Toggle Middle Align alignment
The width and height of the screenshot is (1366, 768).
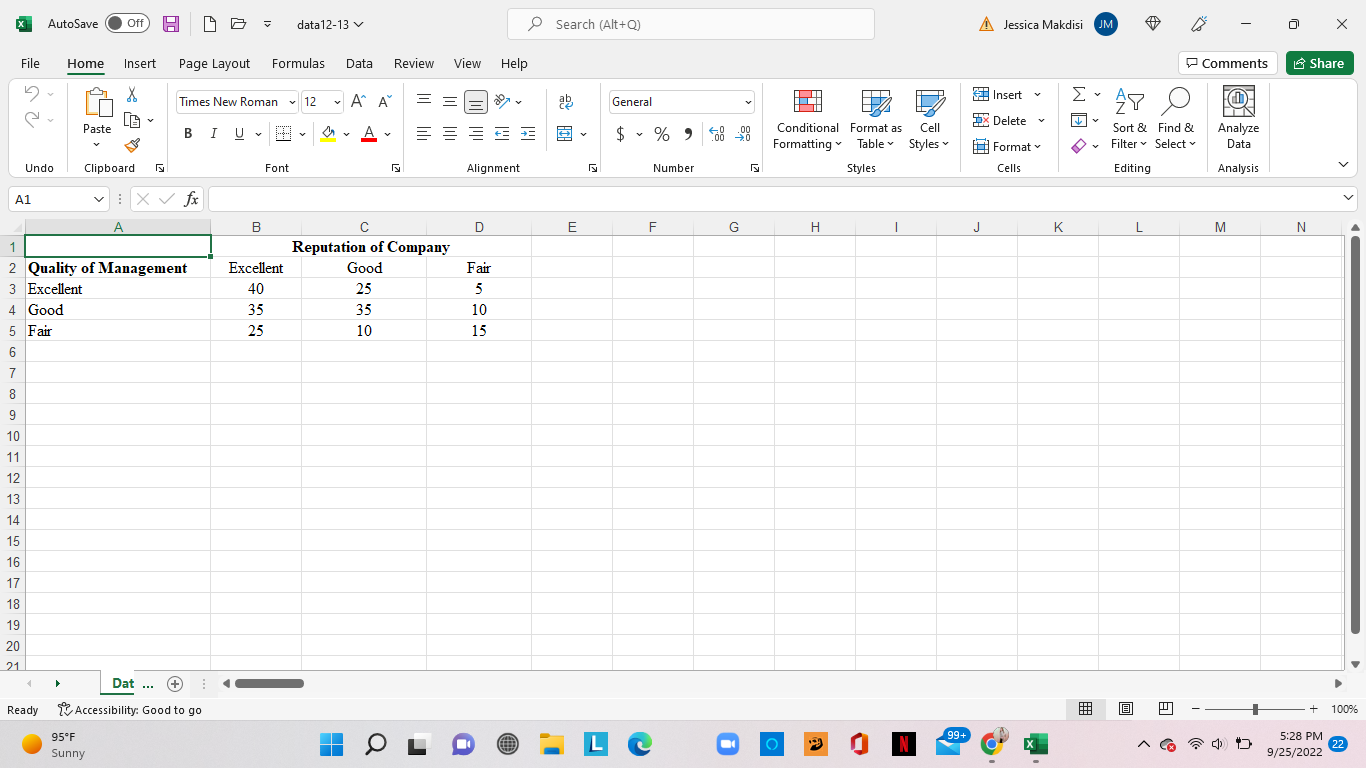tap(450, 101)
